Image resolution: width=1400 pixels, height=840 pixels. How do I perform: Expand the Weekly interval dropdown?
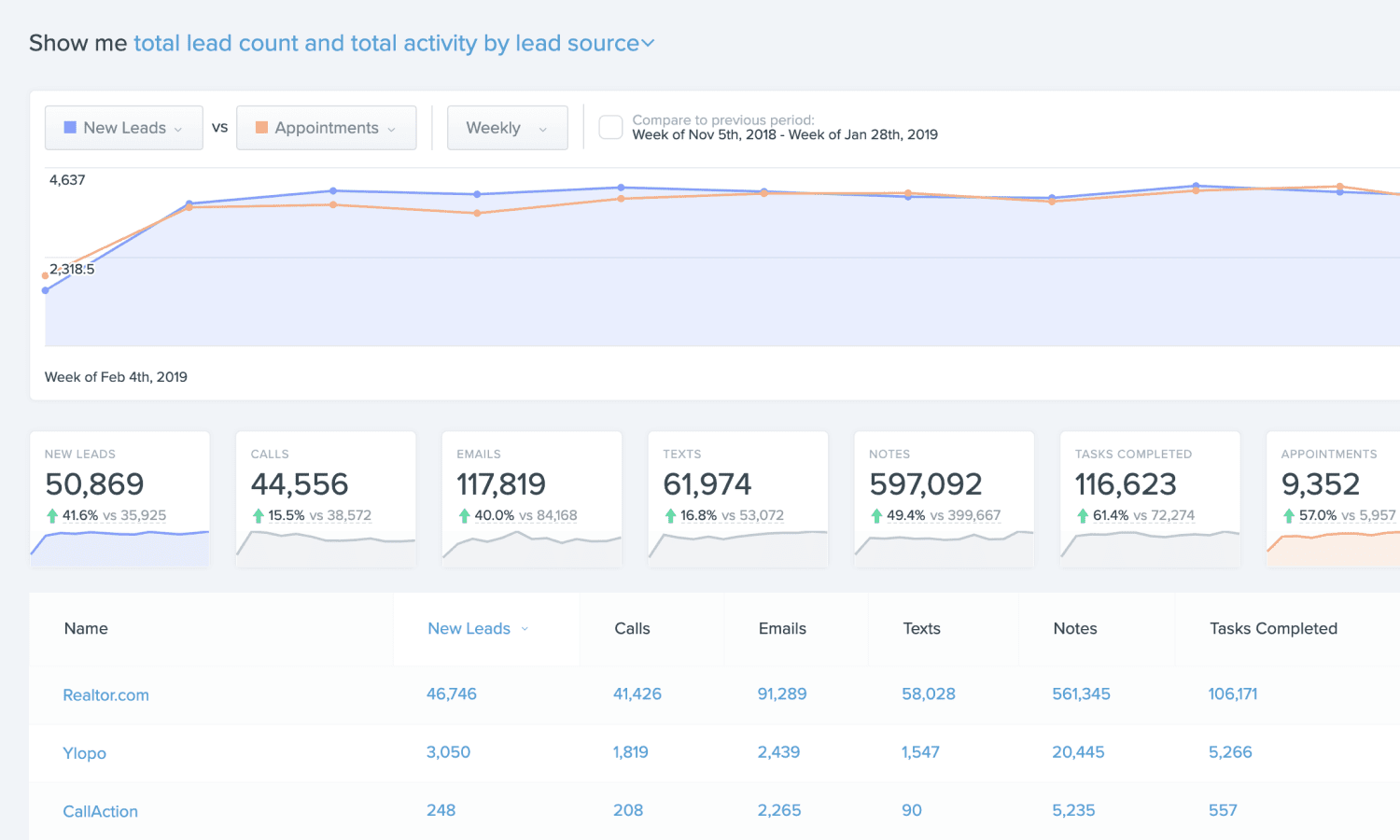click(x=508, y=128)
